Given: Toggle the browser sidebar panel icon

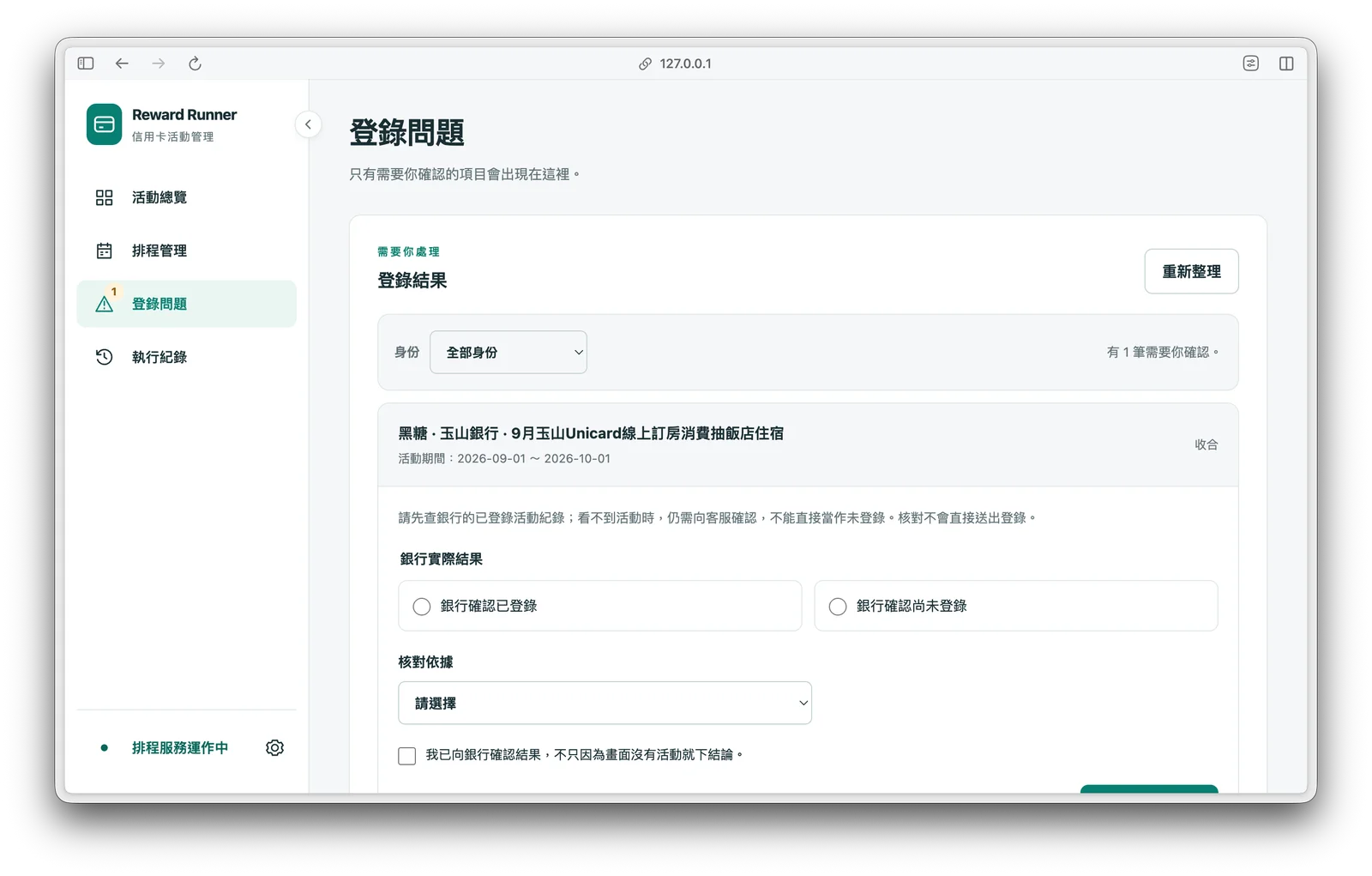Looking at the screenshot, I should pyautogui.click(x=86, y=63).
